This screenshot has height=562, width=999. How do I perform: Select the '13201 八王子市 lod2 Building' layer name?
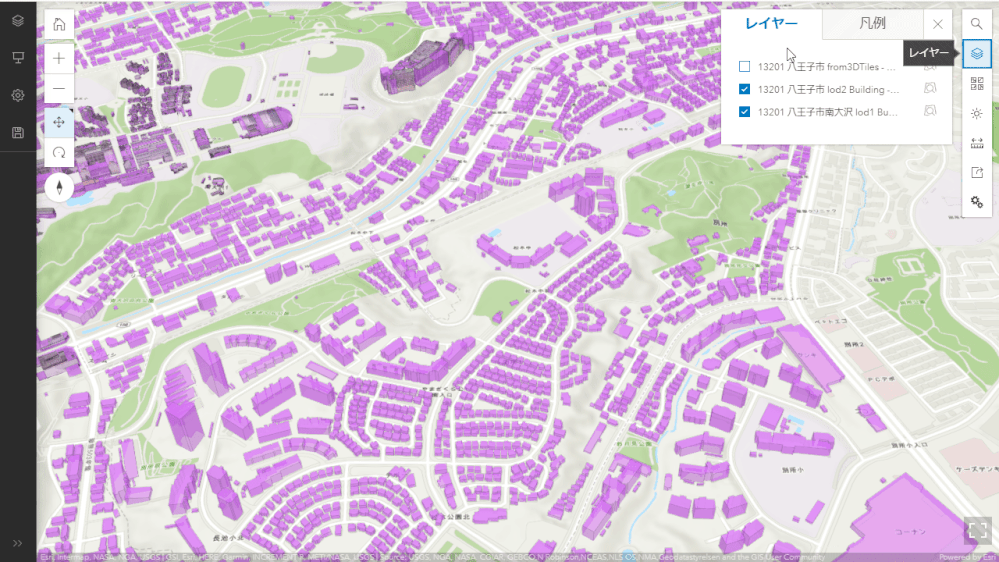click(828, 89)
